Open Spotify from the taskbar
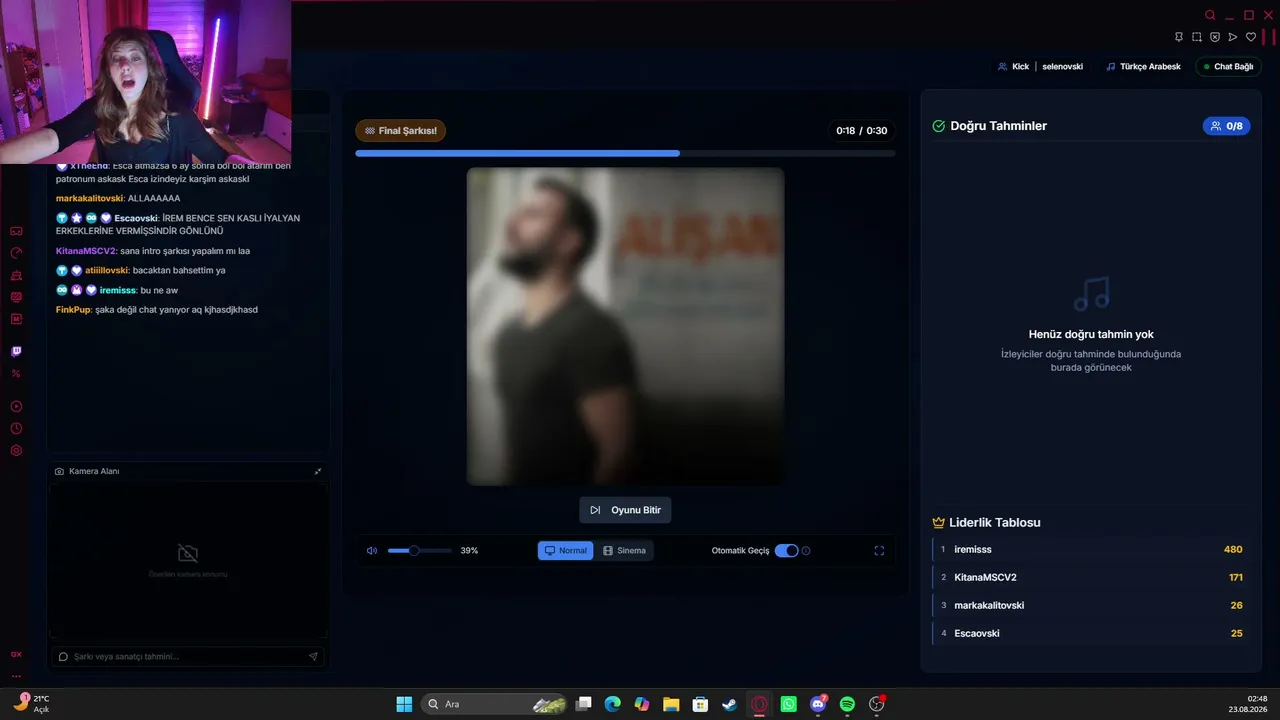Screen dimensions: 1280x720 (x=848, y=704)
